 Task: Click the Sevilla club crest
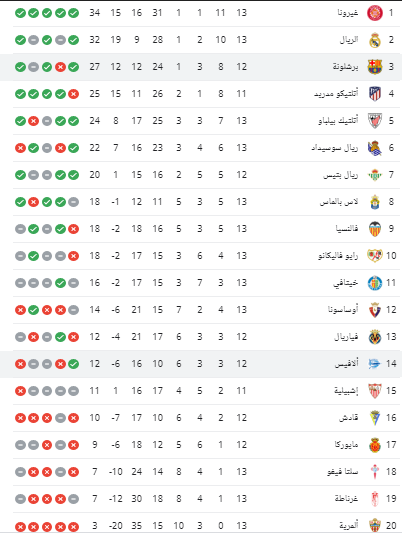coord(375,391)
